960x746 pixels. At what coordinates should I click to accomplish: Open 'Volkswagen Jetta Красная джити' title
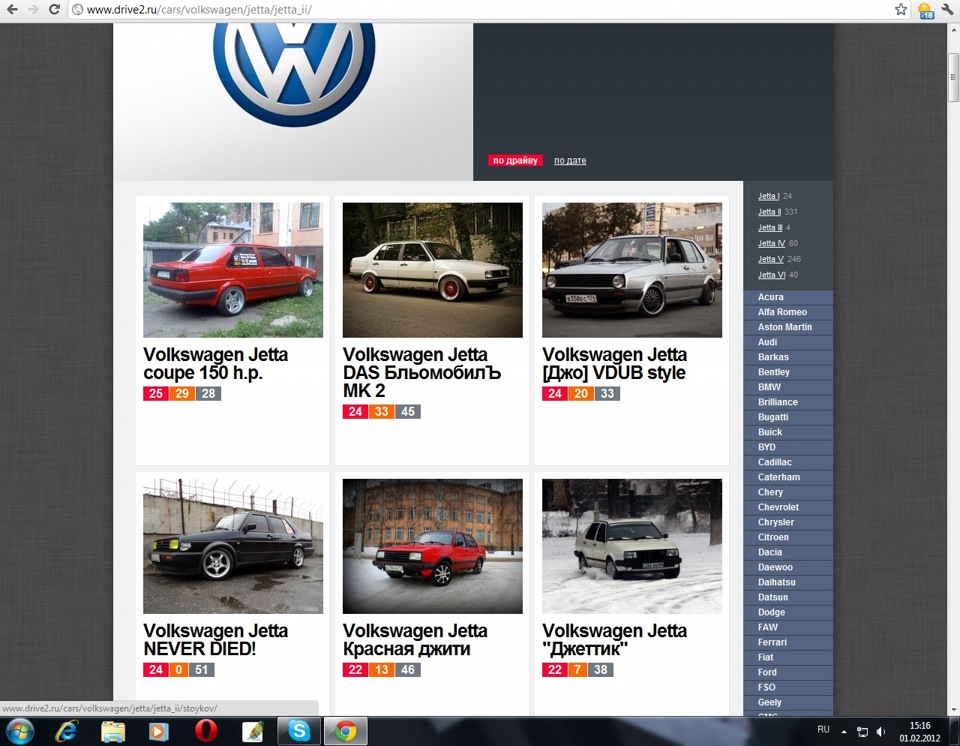coord(415,640)
